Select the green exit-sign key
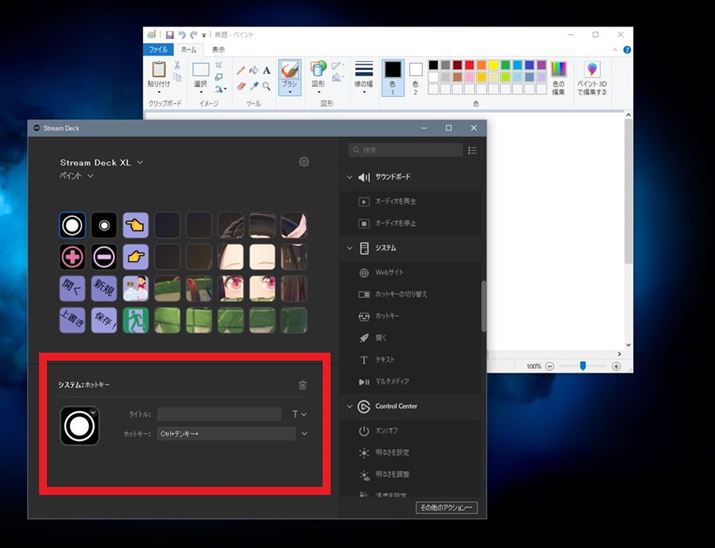Image resolution: width=715 pixels, height=548 pixels. coord(135,321)
